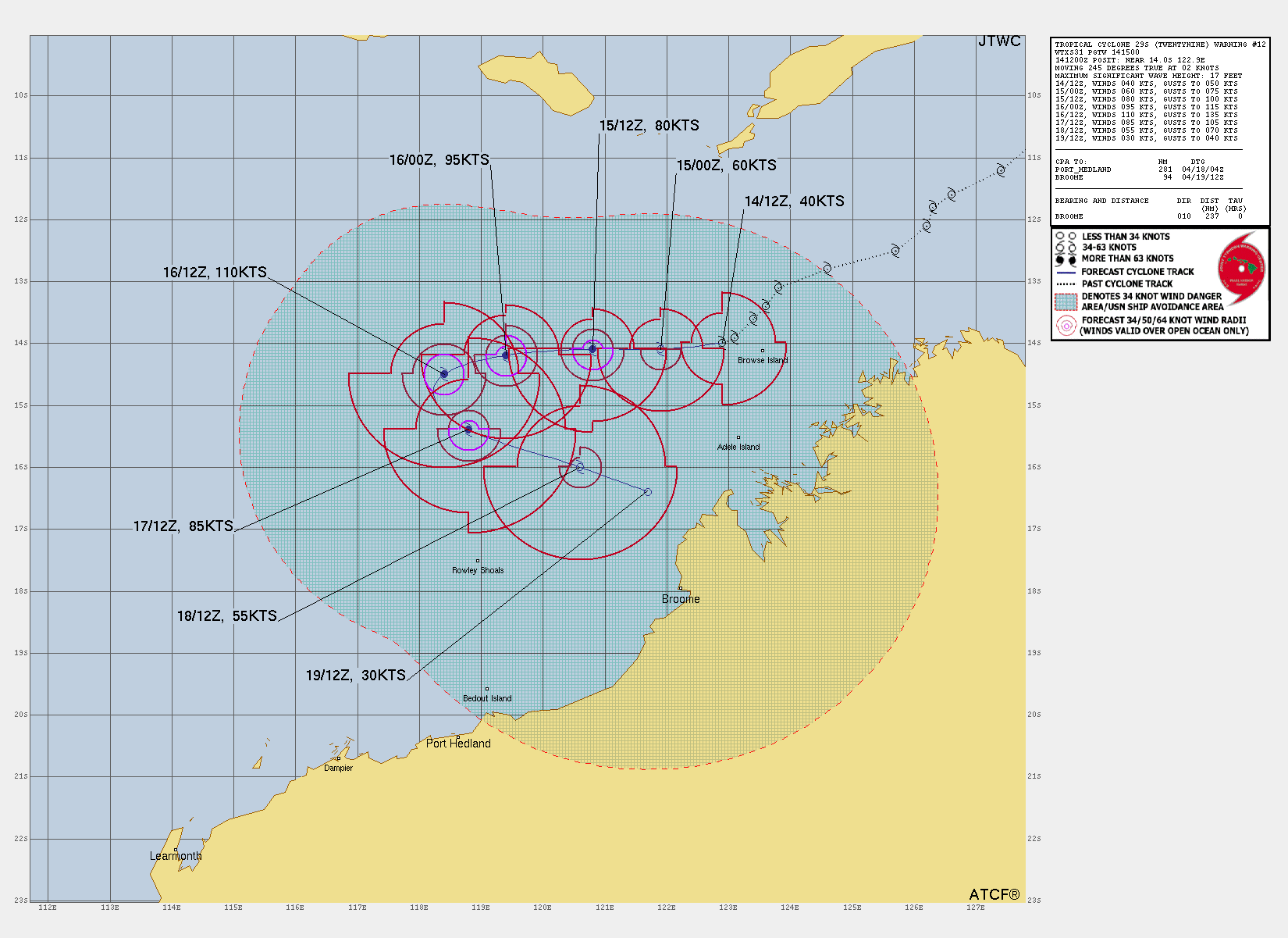Click the Browse Island location square marker
The height and width of the screenshot is (938, 1288).
pos(763,351)
